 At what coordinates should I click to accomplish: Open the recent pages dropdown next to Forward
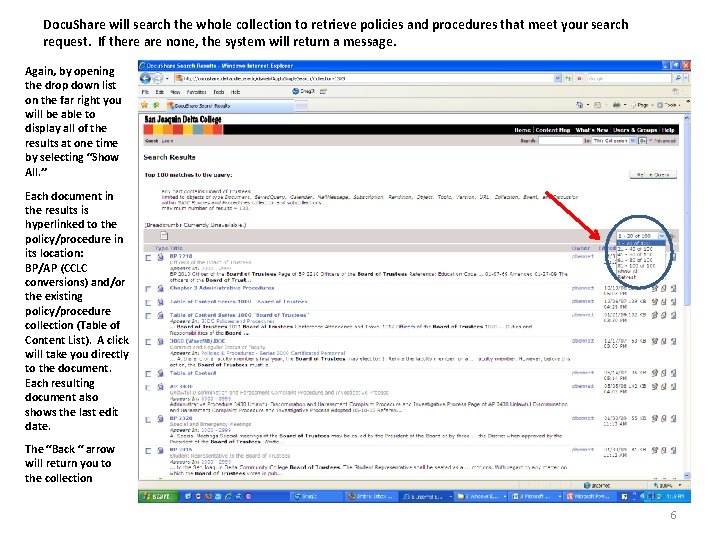pyautogui.click(x=167, y=79)
